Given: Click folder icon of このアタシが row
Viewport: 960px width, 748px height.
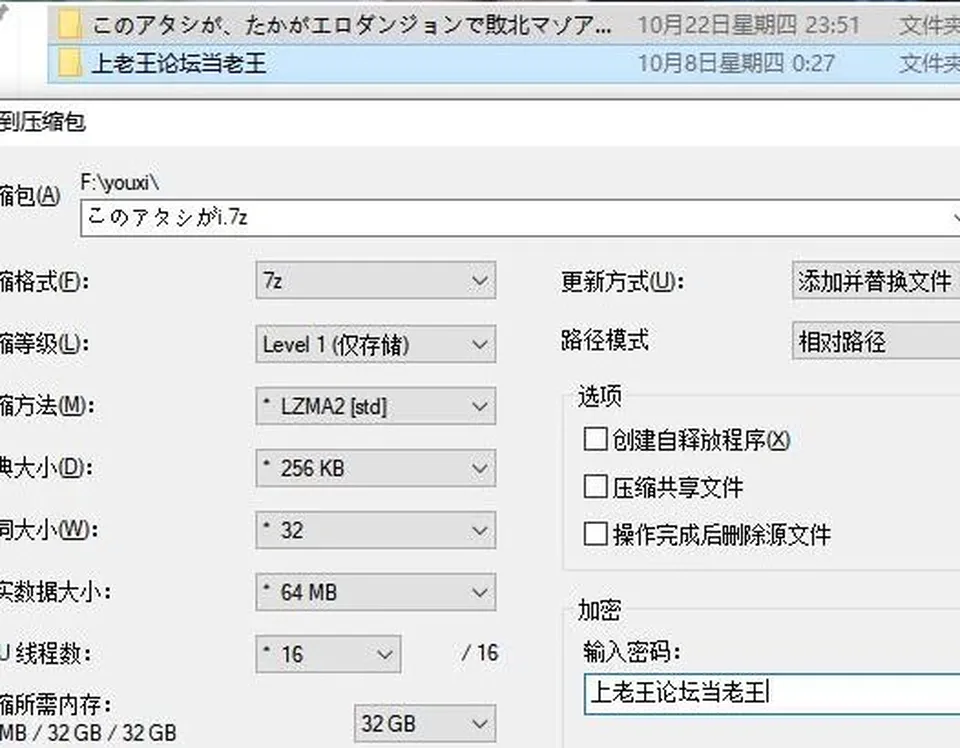Looking at the screenshot, I should 69,25.
